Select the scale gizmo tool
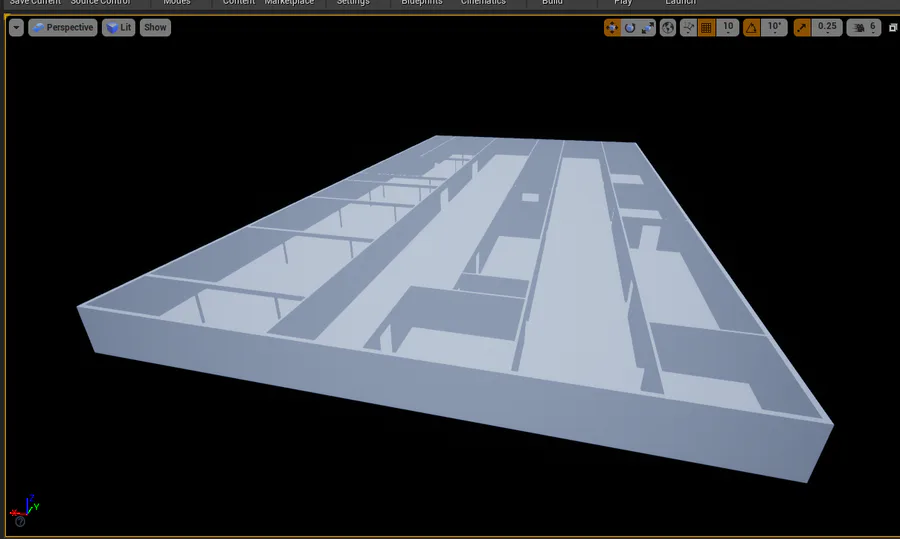900x539 pixels. (647, 28)
